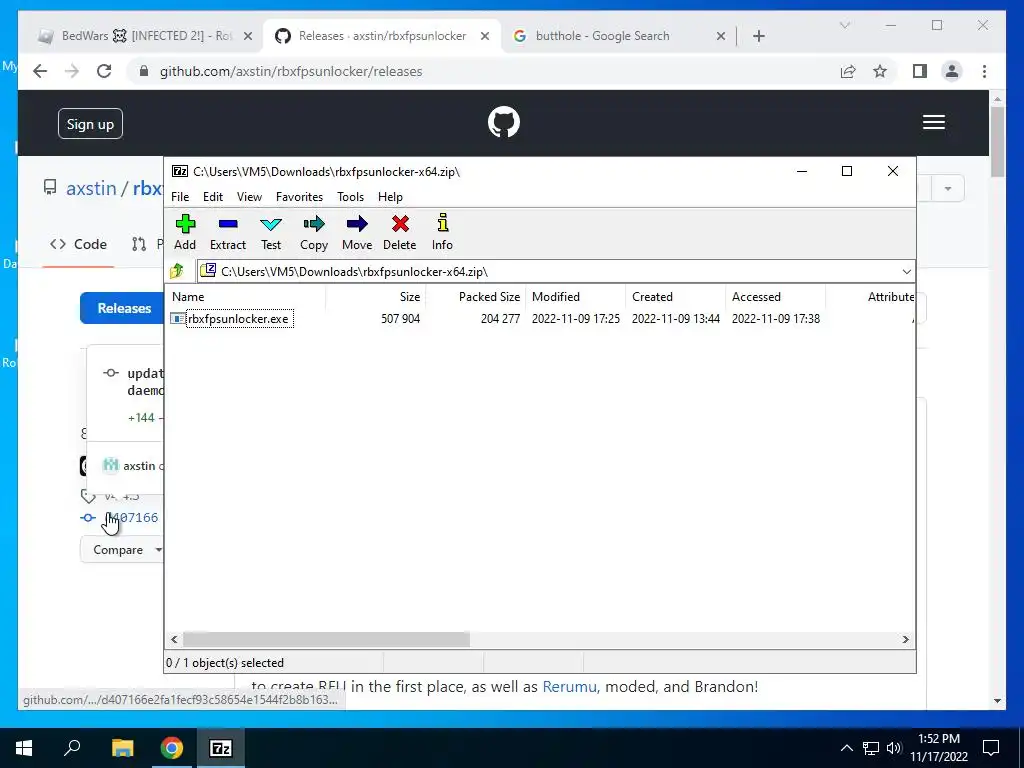
Task: View site info via the padlock icon
Action: [144, 71]
